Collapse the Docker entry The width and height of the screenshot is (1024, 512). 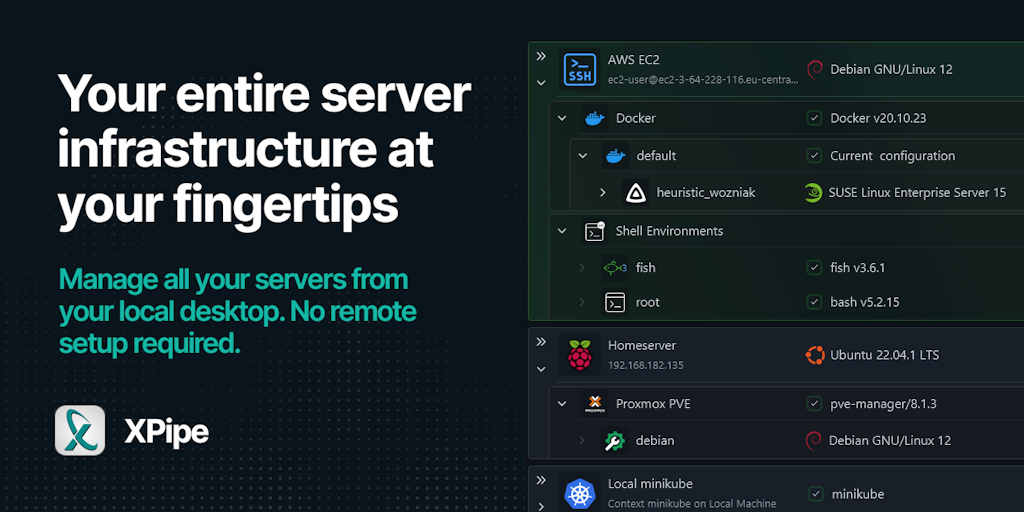coord(562,118)
